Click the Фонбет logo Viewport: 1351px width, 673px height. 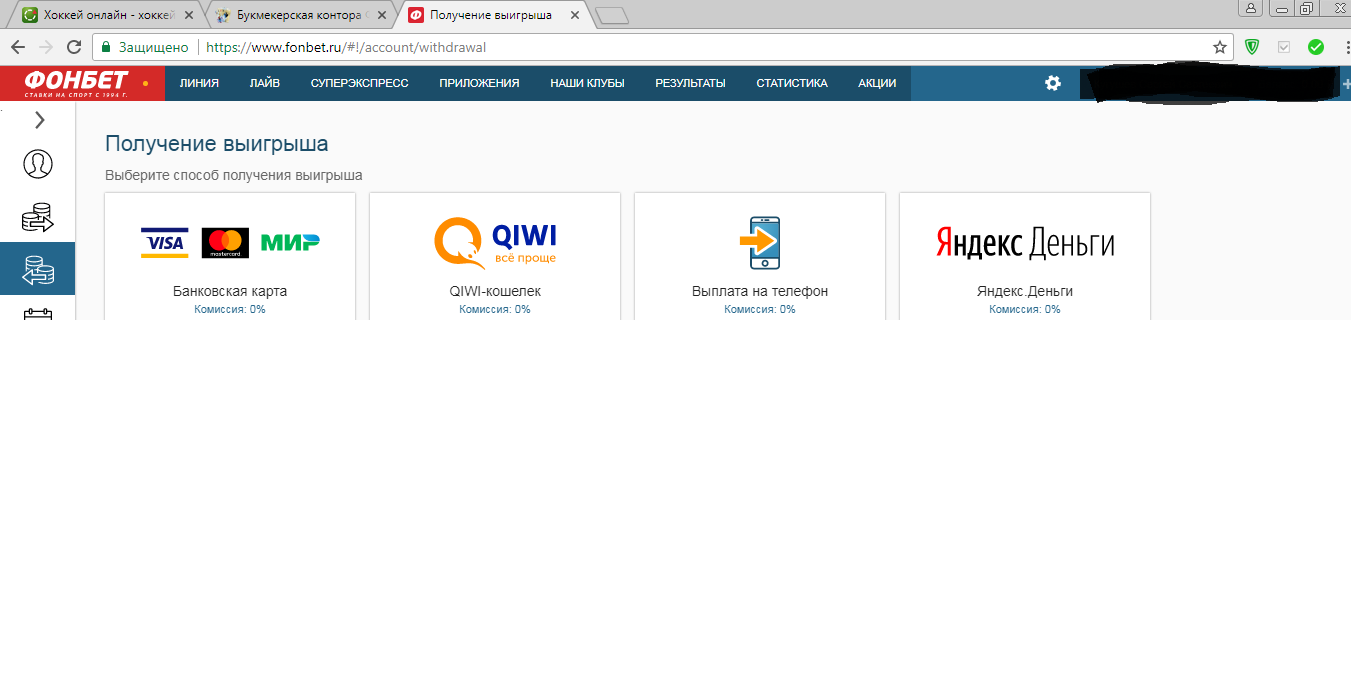(77, 83)
